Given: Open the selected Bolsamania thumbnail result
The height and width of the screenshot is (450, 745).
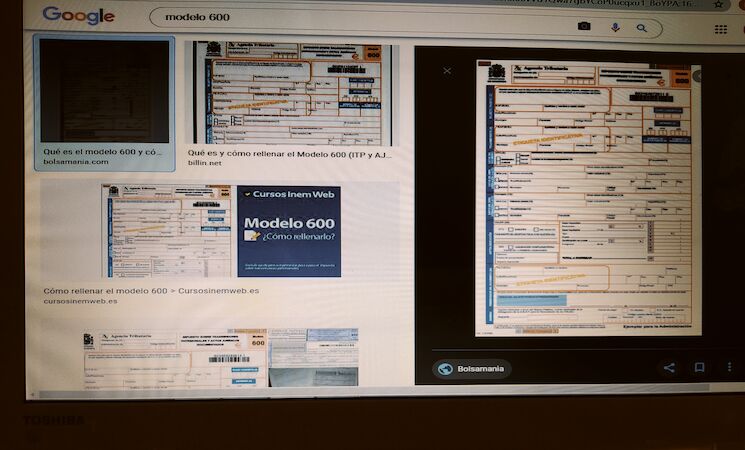Looking at the screenshot, I should click(x=104, y=91).
